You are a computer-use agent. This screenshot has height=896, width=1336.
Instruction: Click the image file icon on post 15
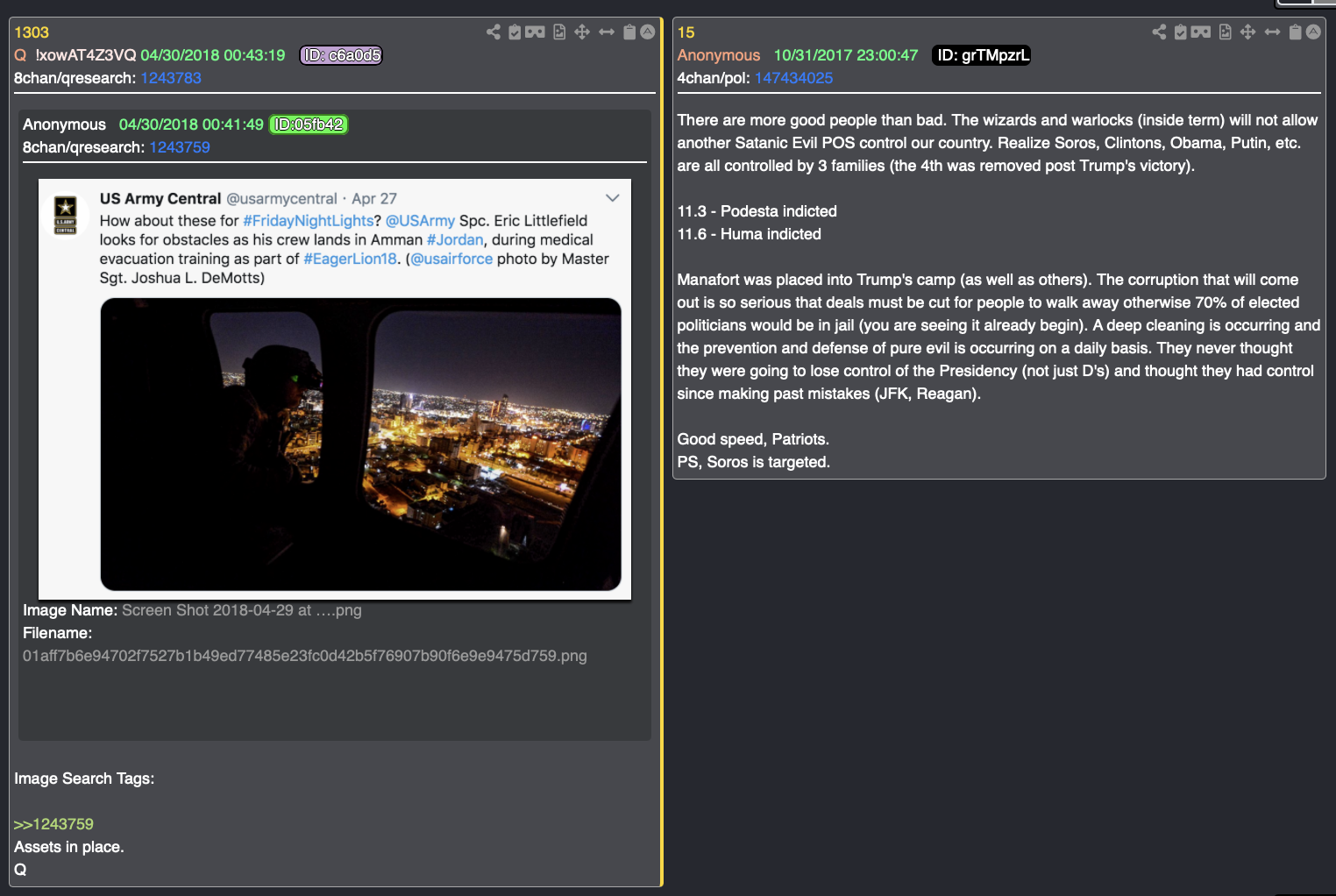pos(1226,32)
